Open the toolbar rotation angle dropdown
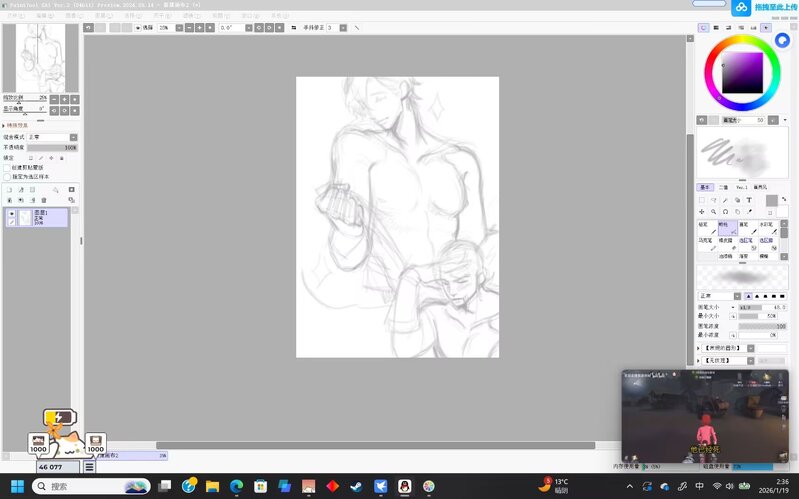This screenshot has width=799, height=499. coord(249,28)
